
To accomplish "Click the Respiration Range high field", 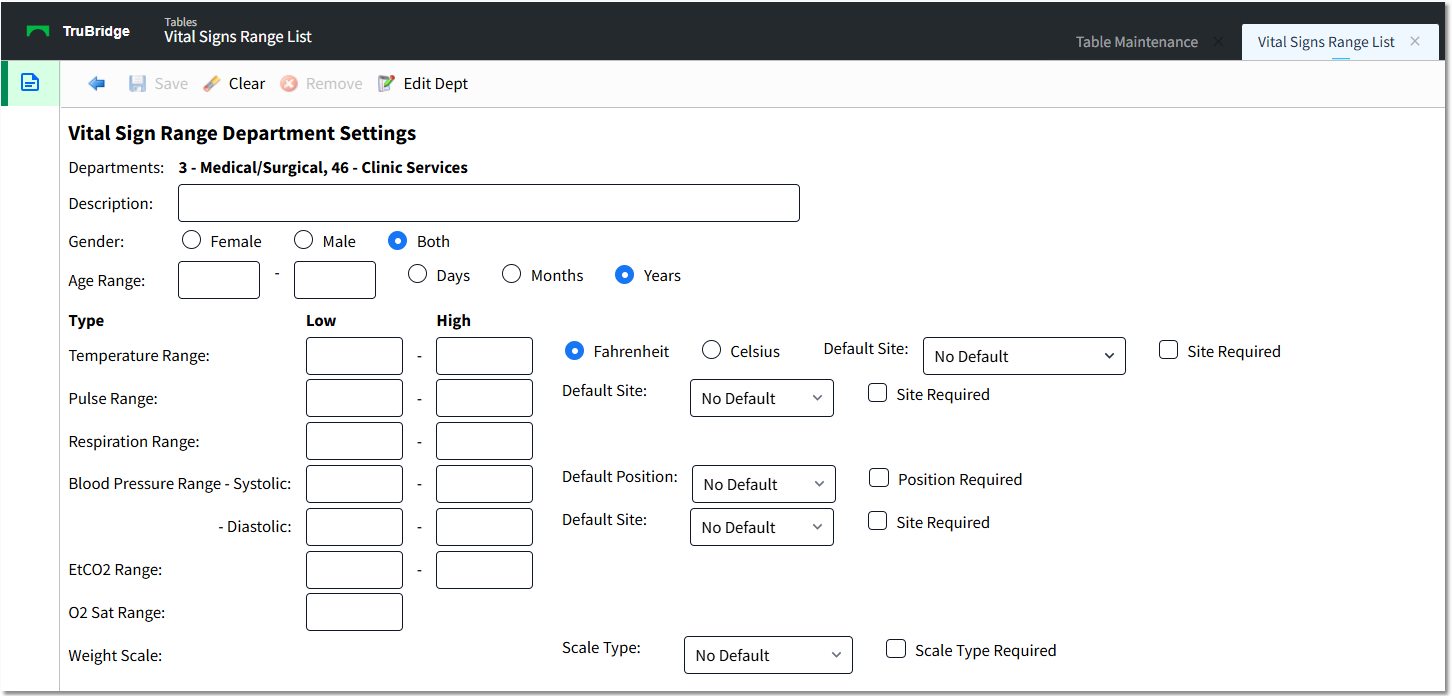I will coord(484,441).
